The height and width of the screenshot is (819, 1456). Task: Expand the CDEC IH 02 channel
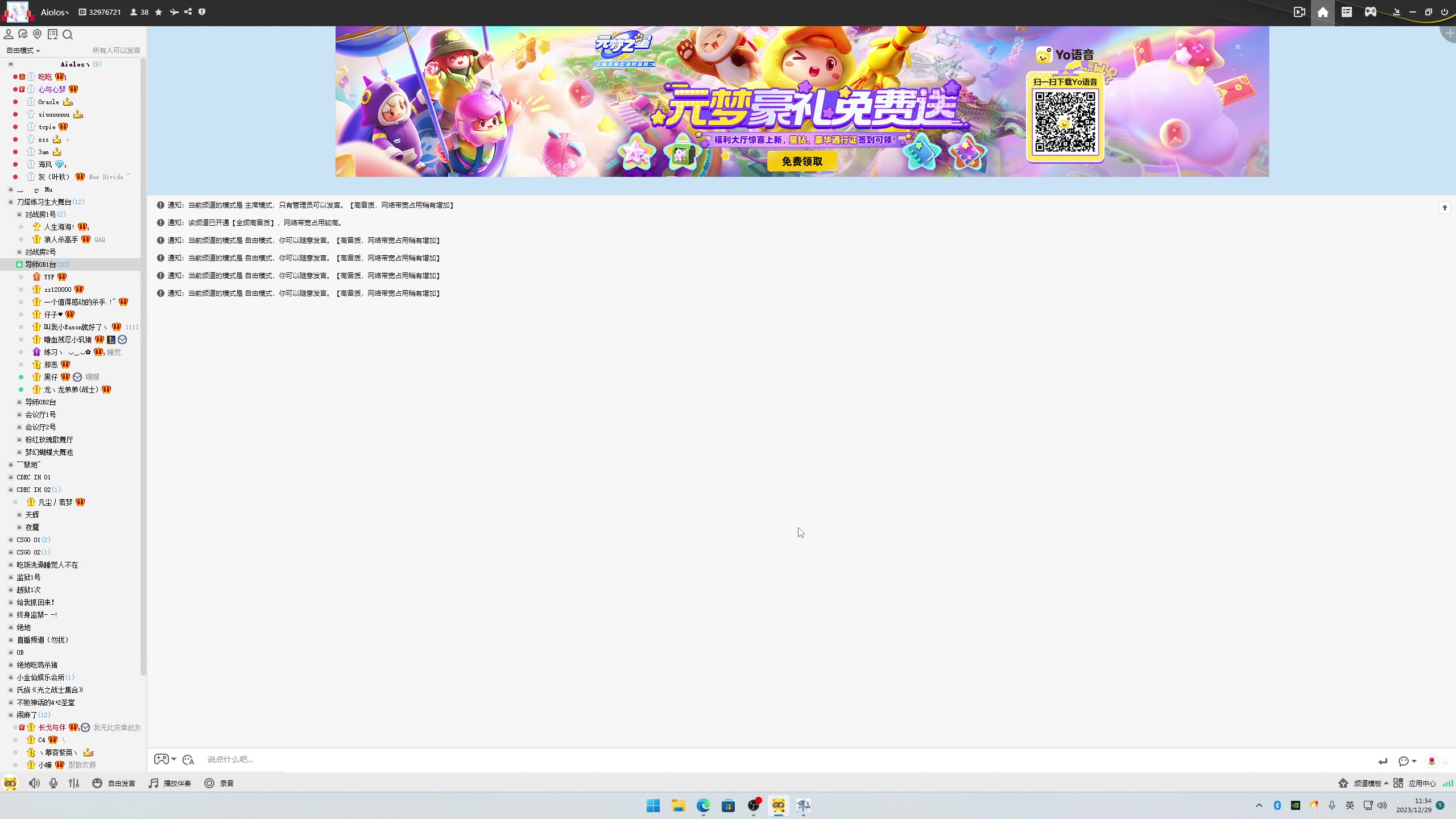(11, 490)
